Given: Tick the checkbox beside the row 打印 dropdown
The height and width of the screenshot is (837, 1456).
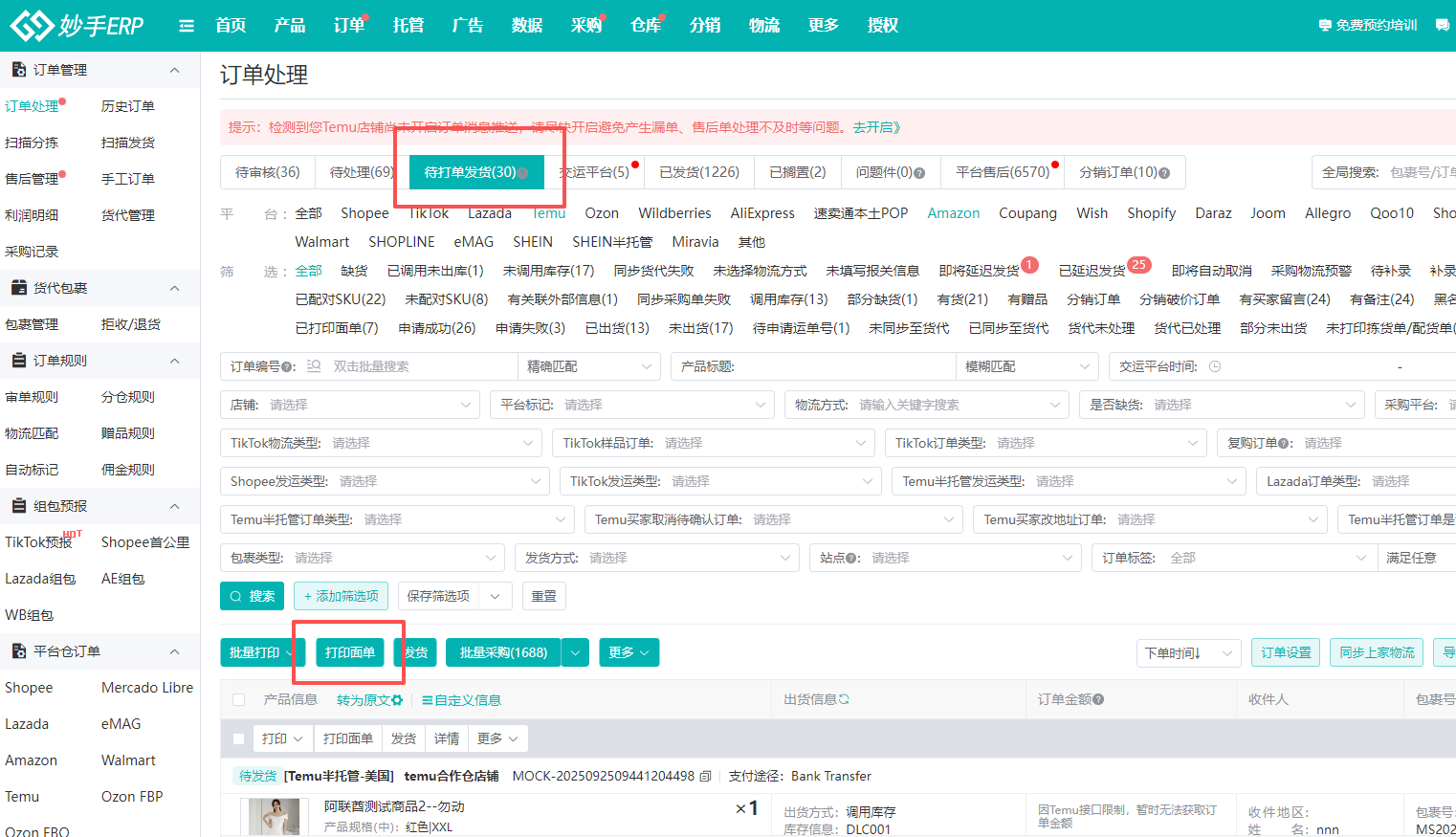Looking at the screenshot, I should [239, 738].
